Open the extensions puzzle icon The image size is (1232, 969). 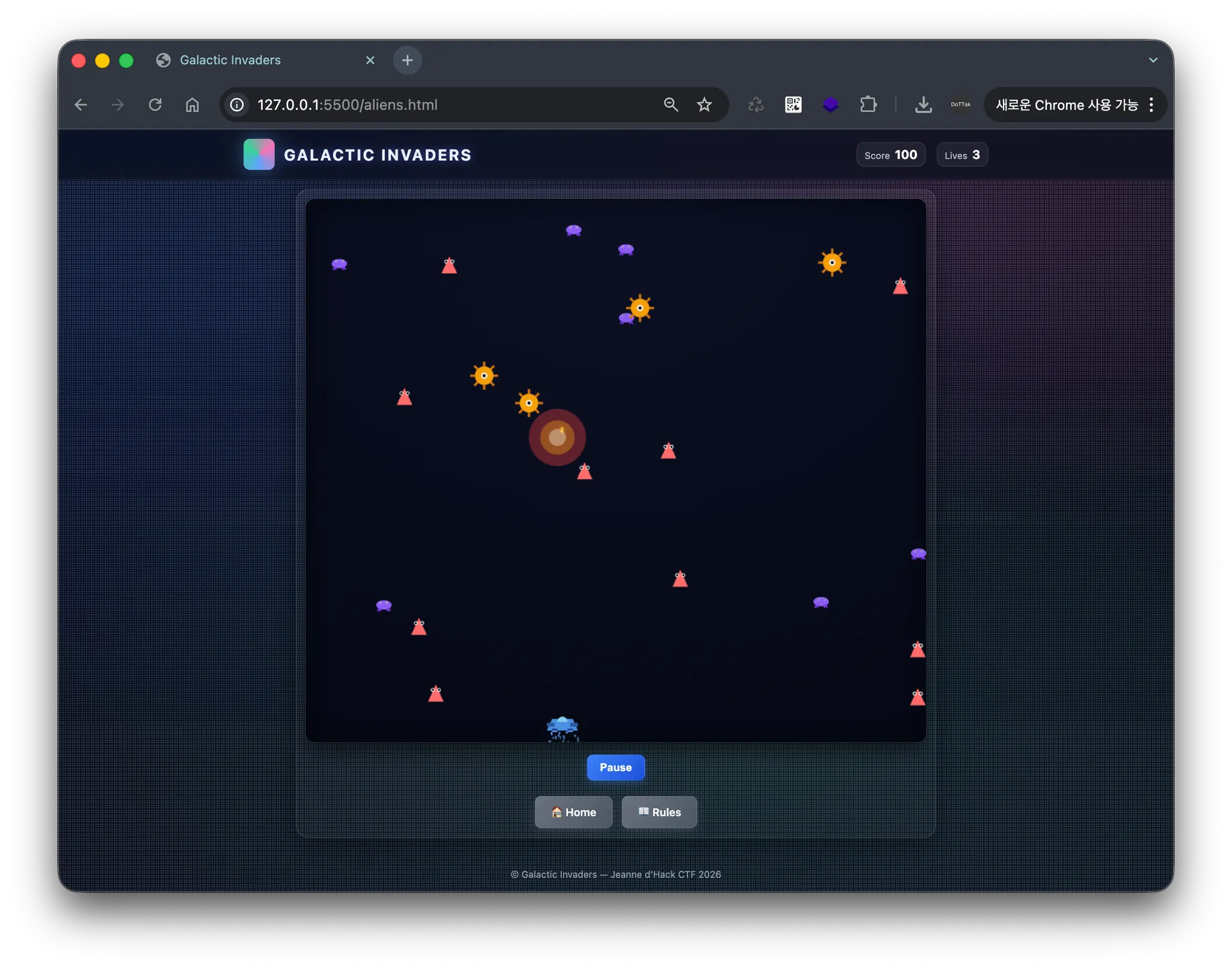click(868, 105)
